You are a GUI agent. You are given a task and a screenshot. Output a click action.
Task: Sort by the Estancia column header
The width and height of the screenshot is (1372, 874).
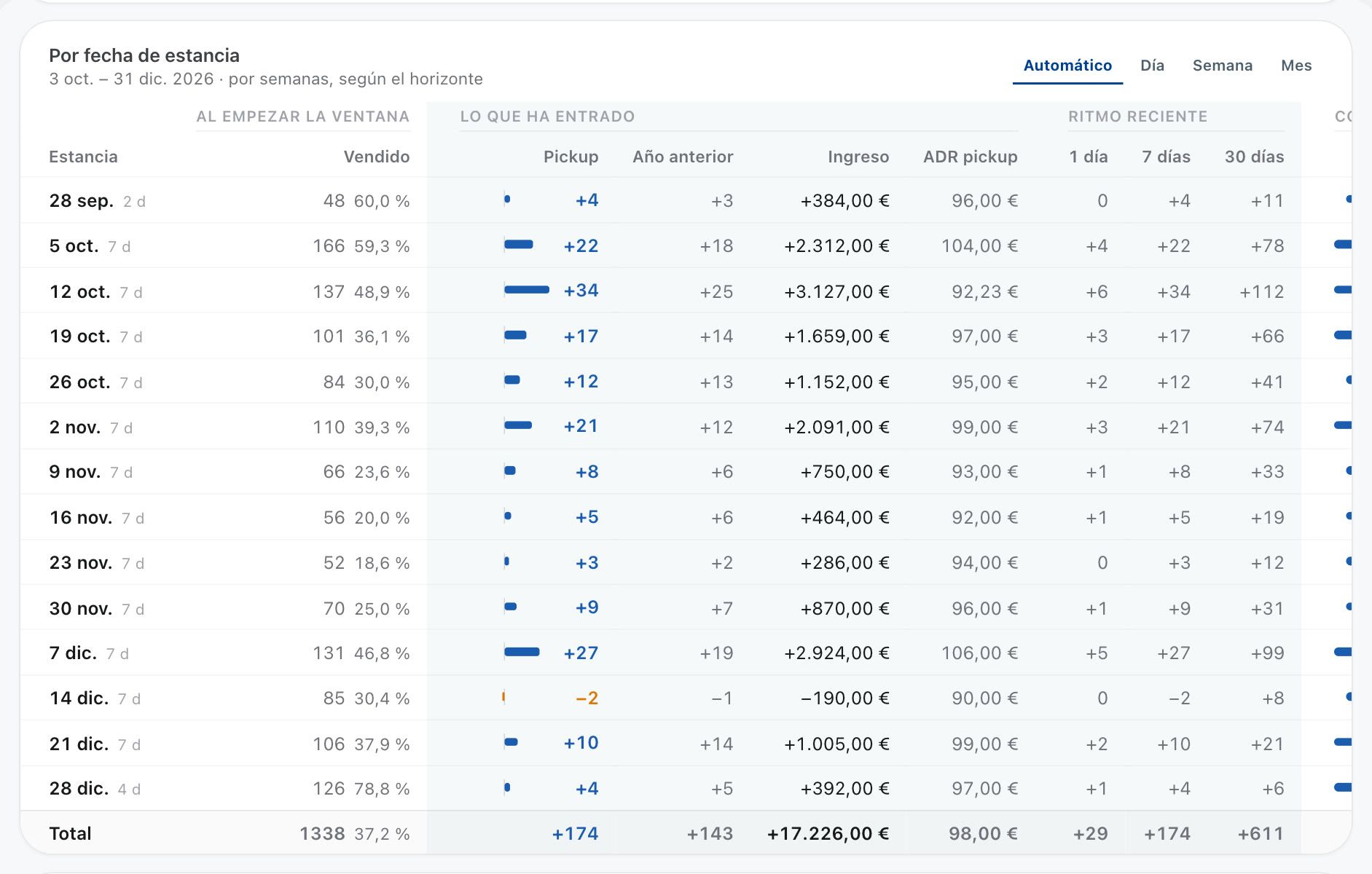tap(83, 157)
